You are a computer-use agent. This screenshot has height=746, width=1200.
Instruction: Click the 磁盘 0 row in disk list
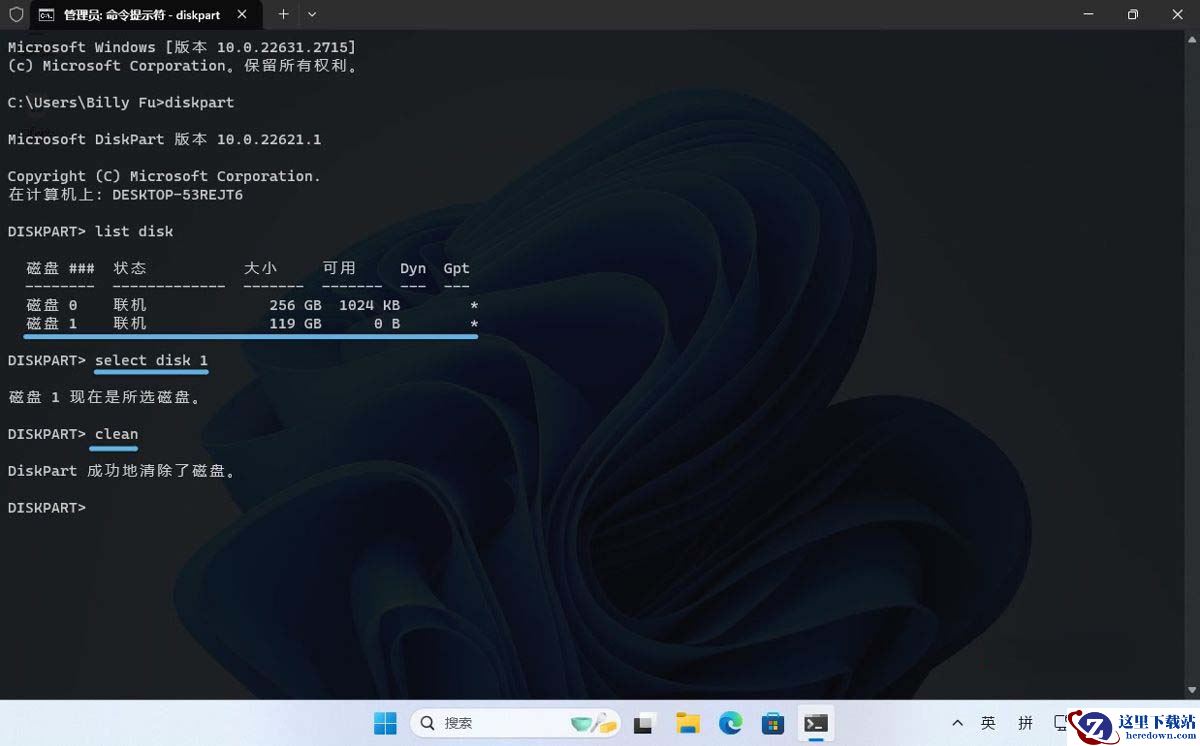[x=252, y=305]
